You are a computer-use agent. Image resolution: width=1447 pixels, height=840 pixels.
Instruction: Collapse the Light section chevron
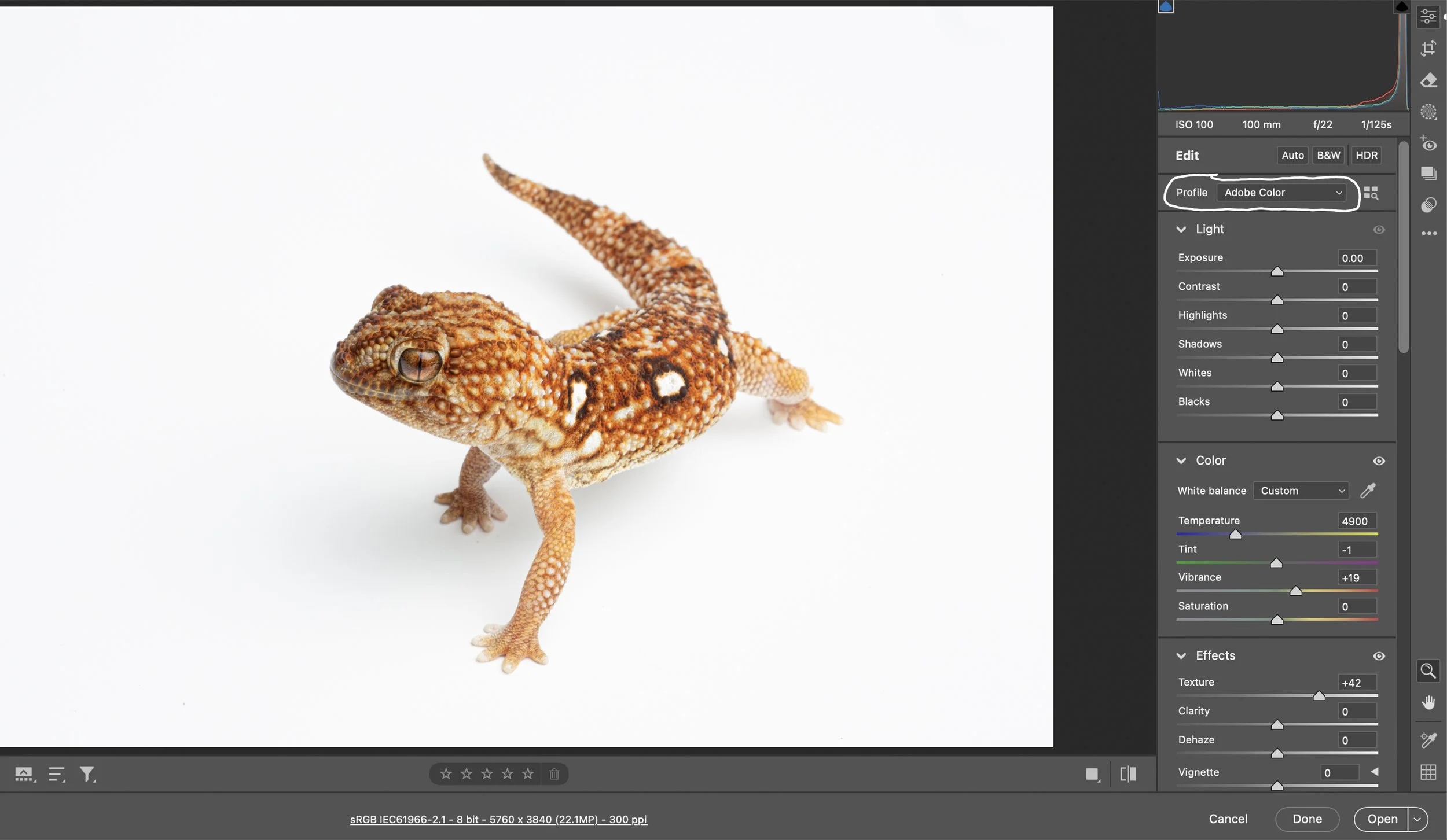[x=1181, y=229]
